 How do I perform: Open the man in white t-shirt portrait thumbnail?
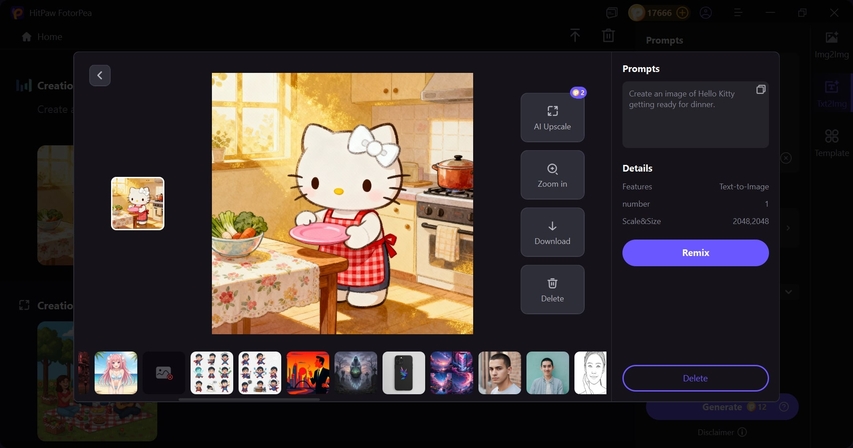coord(499,373)
